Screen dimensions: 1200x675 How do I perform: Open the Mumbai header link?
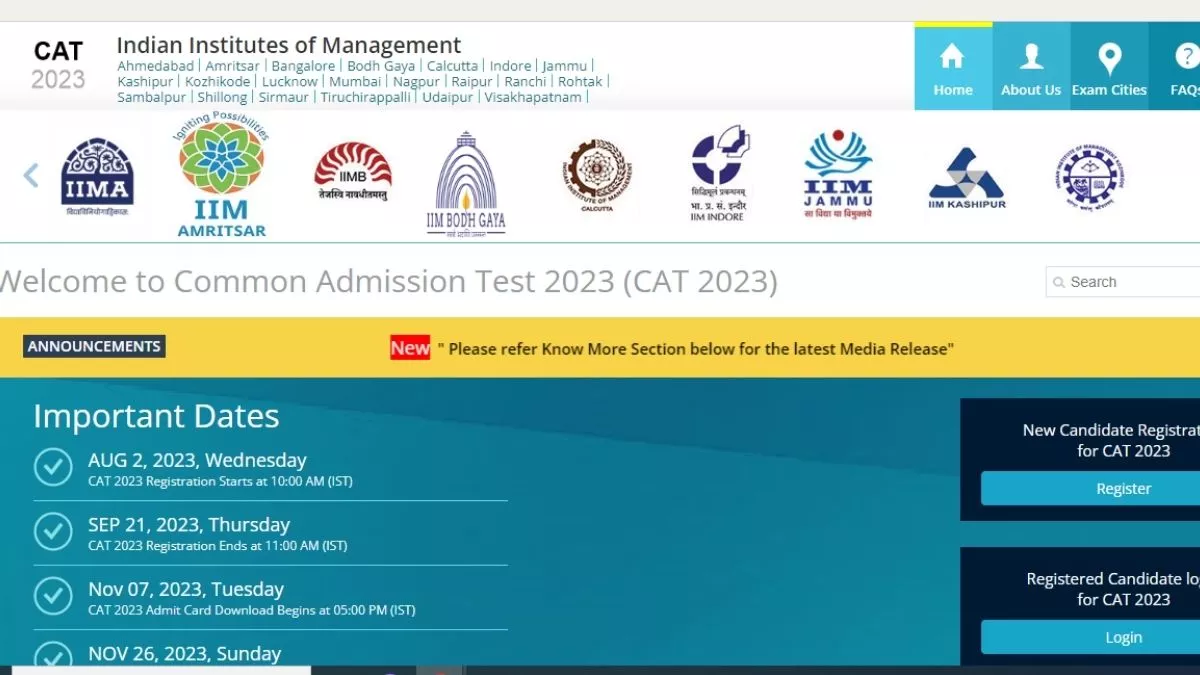click(355, 82)
